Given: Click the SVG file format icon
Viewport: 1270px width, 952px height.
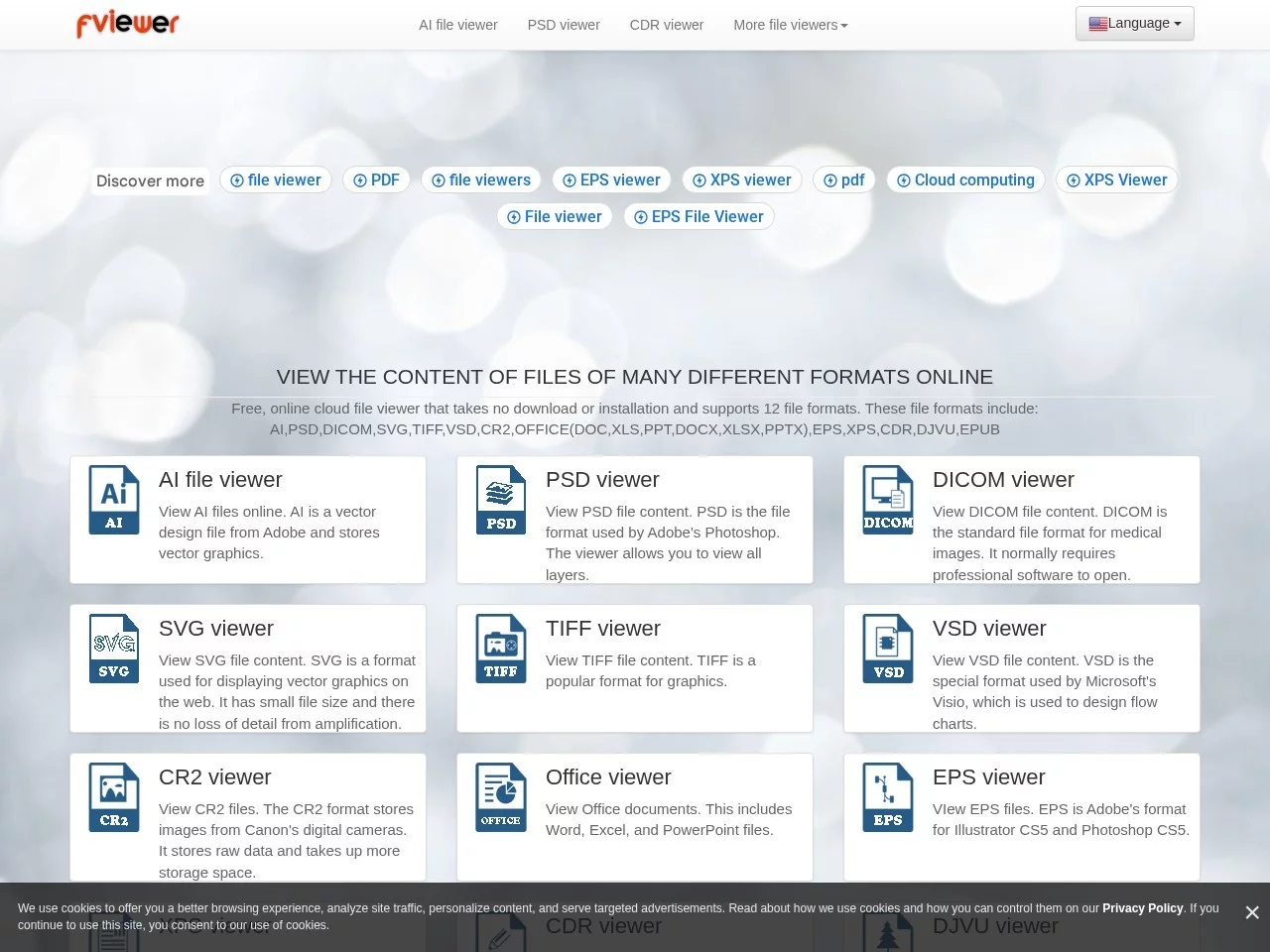Looking at the screenshot, I should (114, 649).
